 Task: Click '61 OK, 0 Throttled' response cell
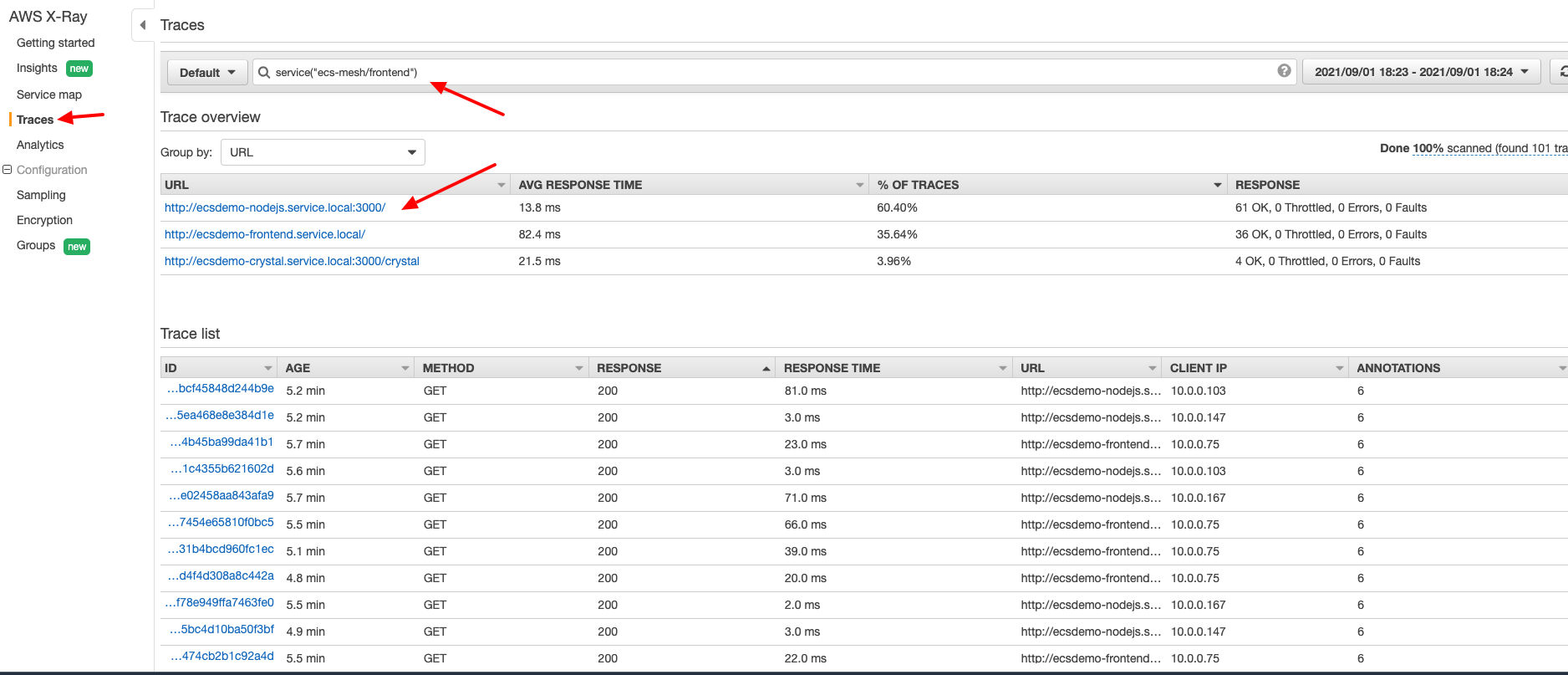[1331, 207]
